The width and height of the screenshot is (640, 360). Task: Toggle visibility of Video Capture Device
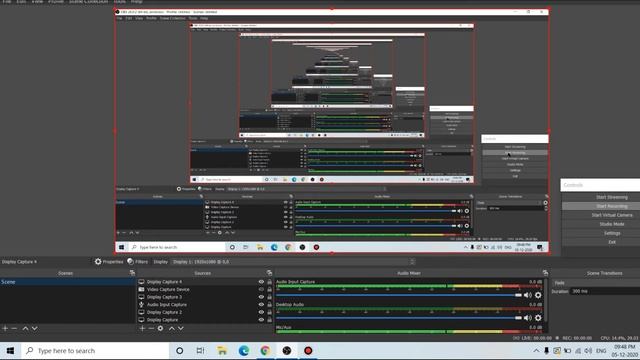click(x=261, y=289)
